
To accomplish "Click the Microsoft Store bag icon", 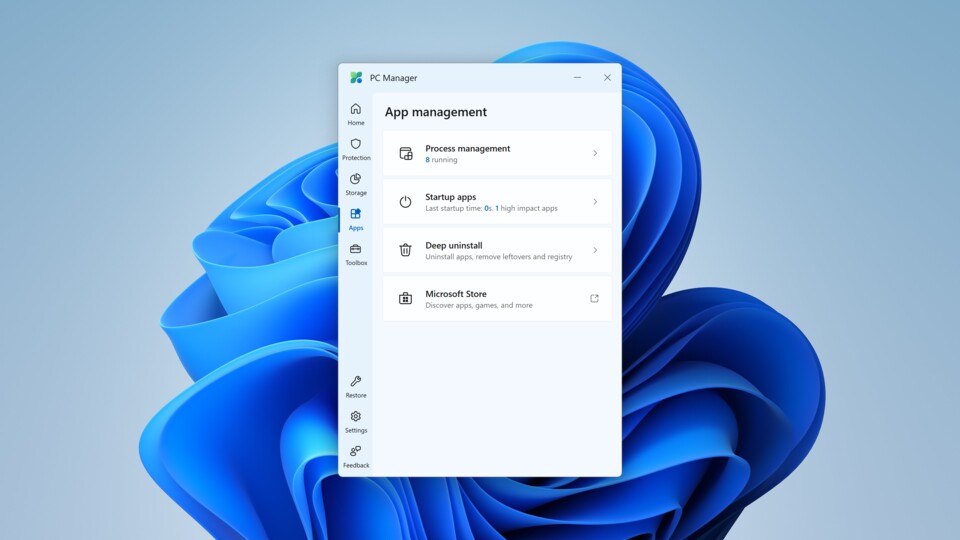I will [405, 299].
